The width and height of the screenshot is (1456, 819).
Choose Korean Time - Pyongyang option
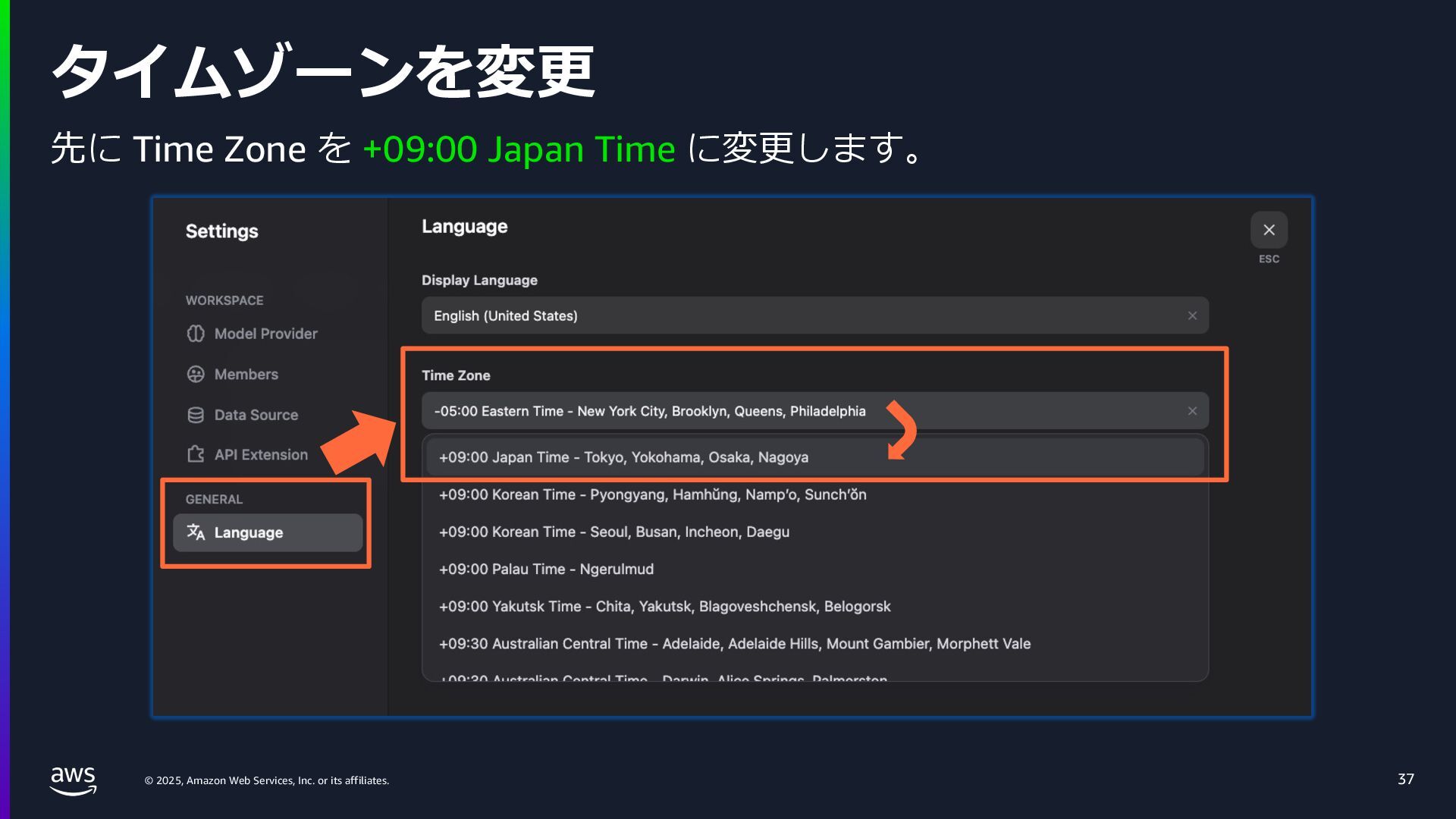(652, 494)
